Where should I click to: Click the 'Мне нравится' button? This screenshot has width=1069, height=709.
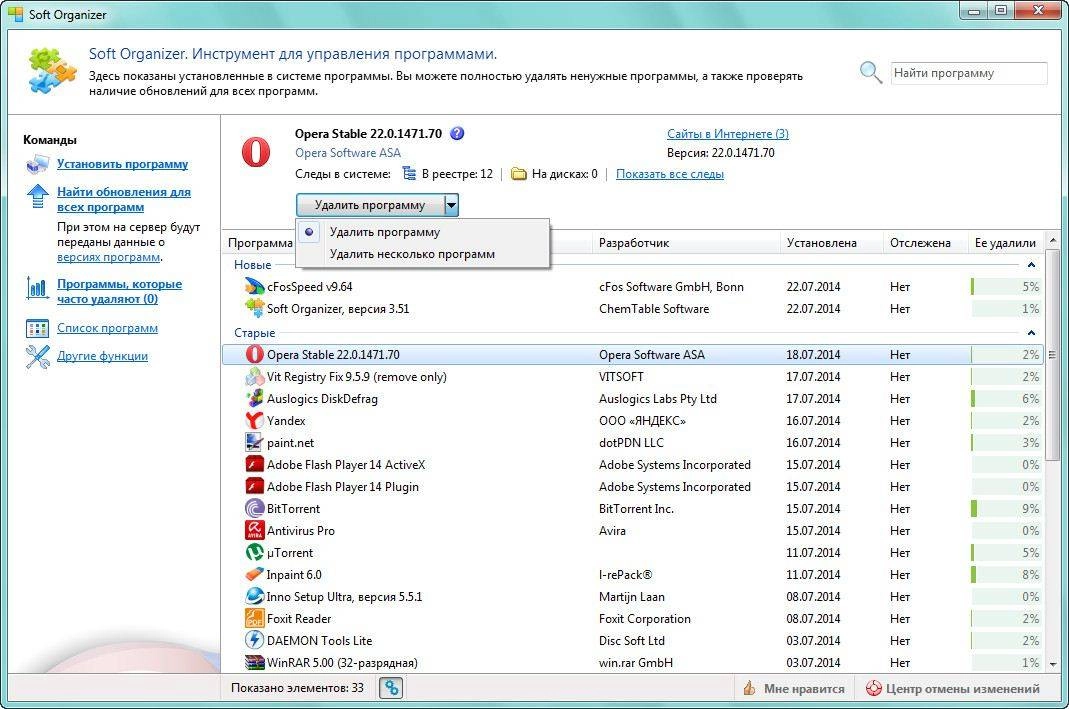pyautogui.click(x=794, y=689)
